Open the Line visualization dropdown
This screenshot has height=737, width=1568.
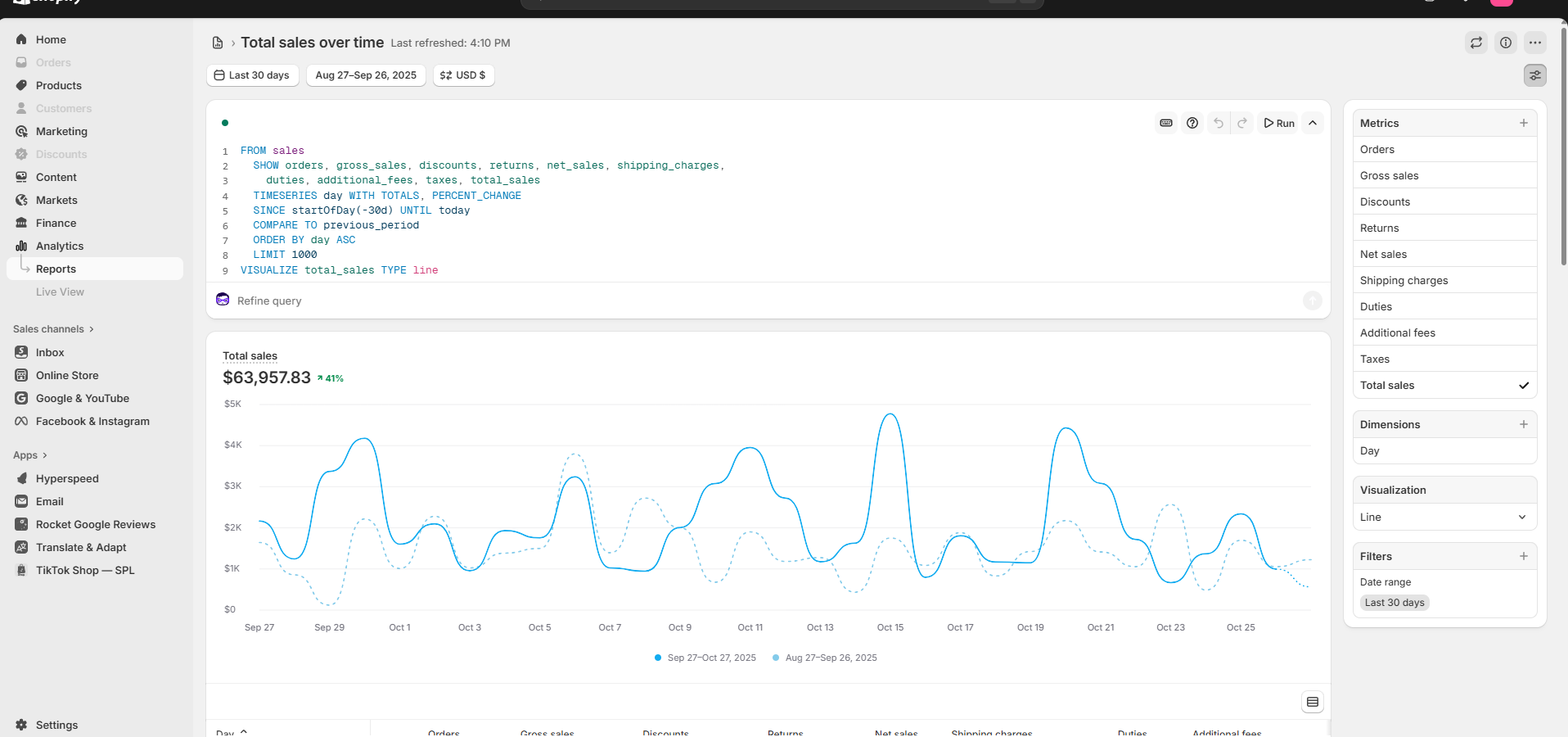click(x=1444, y=517)
